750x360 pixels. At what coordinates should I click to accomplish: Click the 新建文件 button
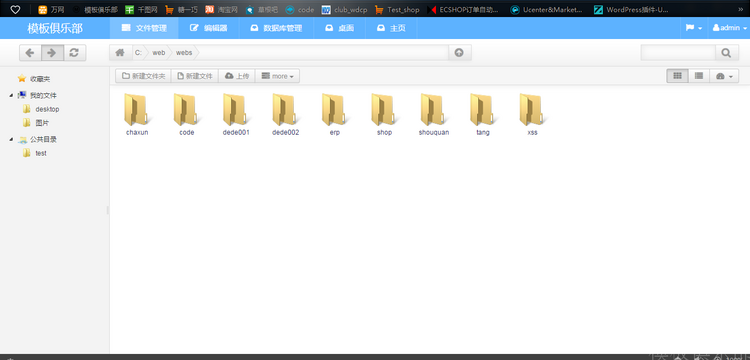click(195, 76)
